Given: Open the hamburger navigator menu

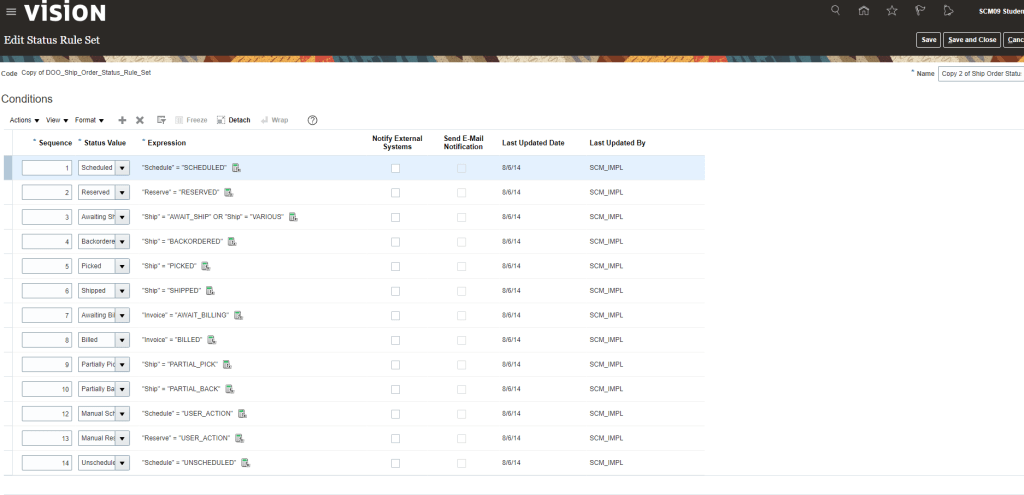Looking at the screenshot, I should click(x=11, y=12).
